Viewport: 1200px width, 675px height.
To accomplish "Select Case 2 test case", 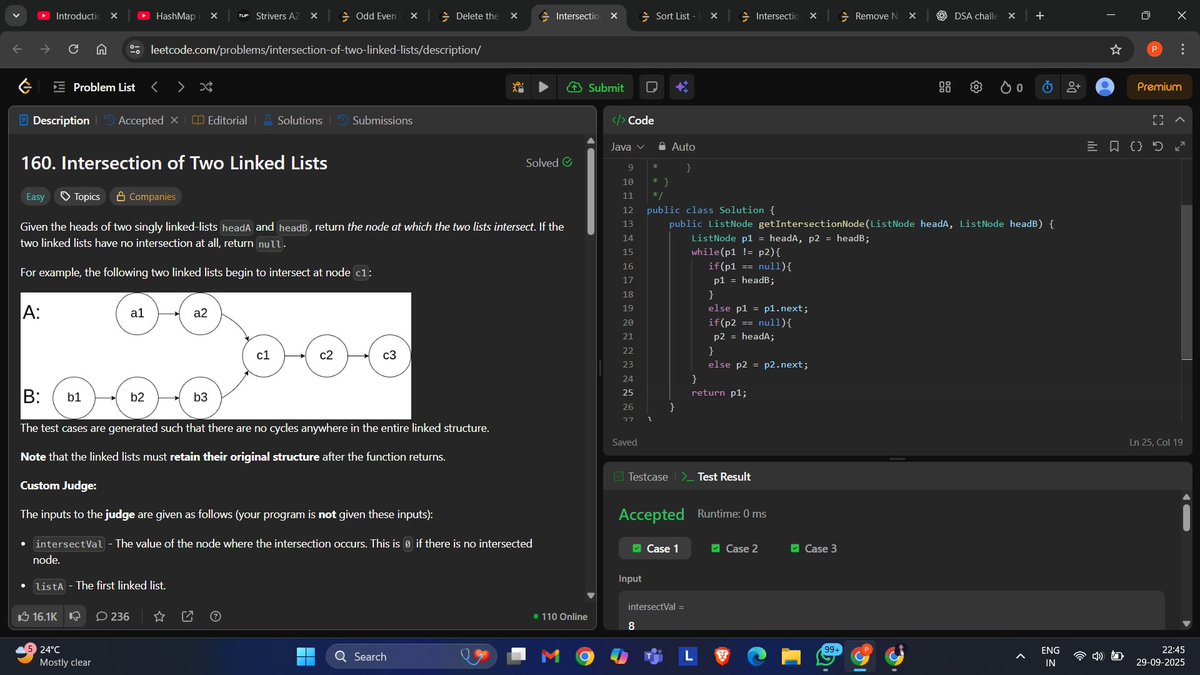I will tap(734, 548).
